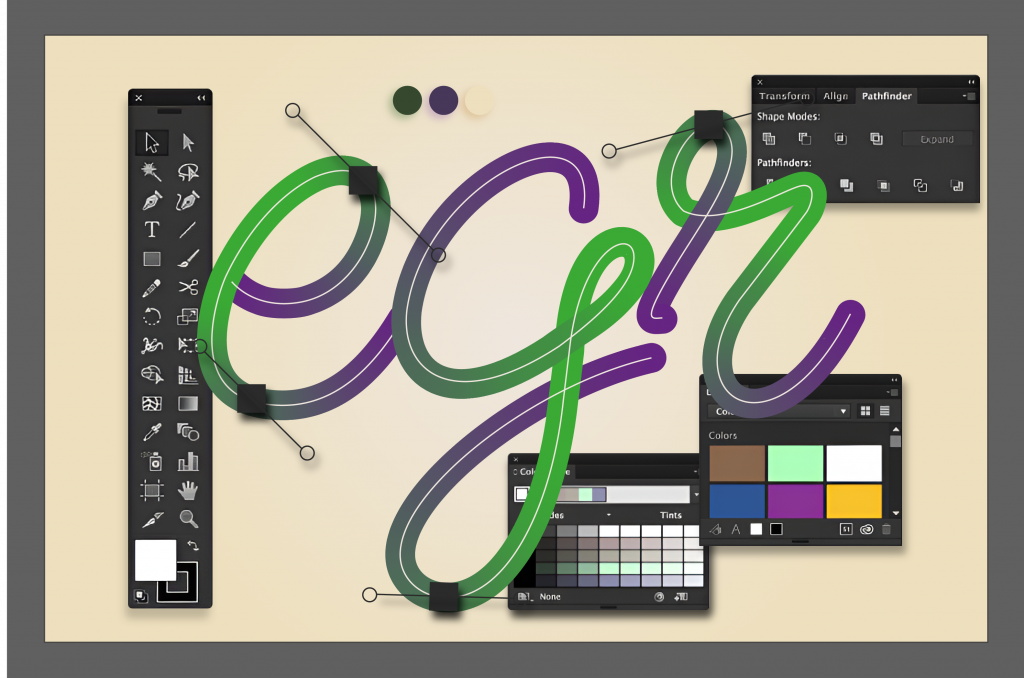The width and height of the screenshot is (1024, 678).
Task: Switch swatches to grid view
Action: pyautogui.click(x=865, y=411)
